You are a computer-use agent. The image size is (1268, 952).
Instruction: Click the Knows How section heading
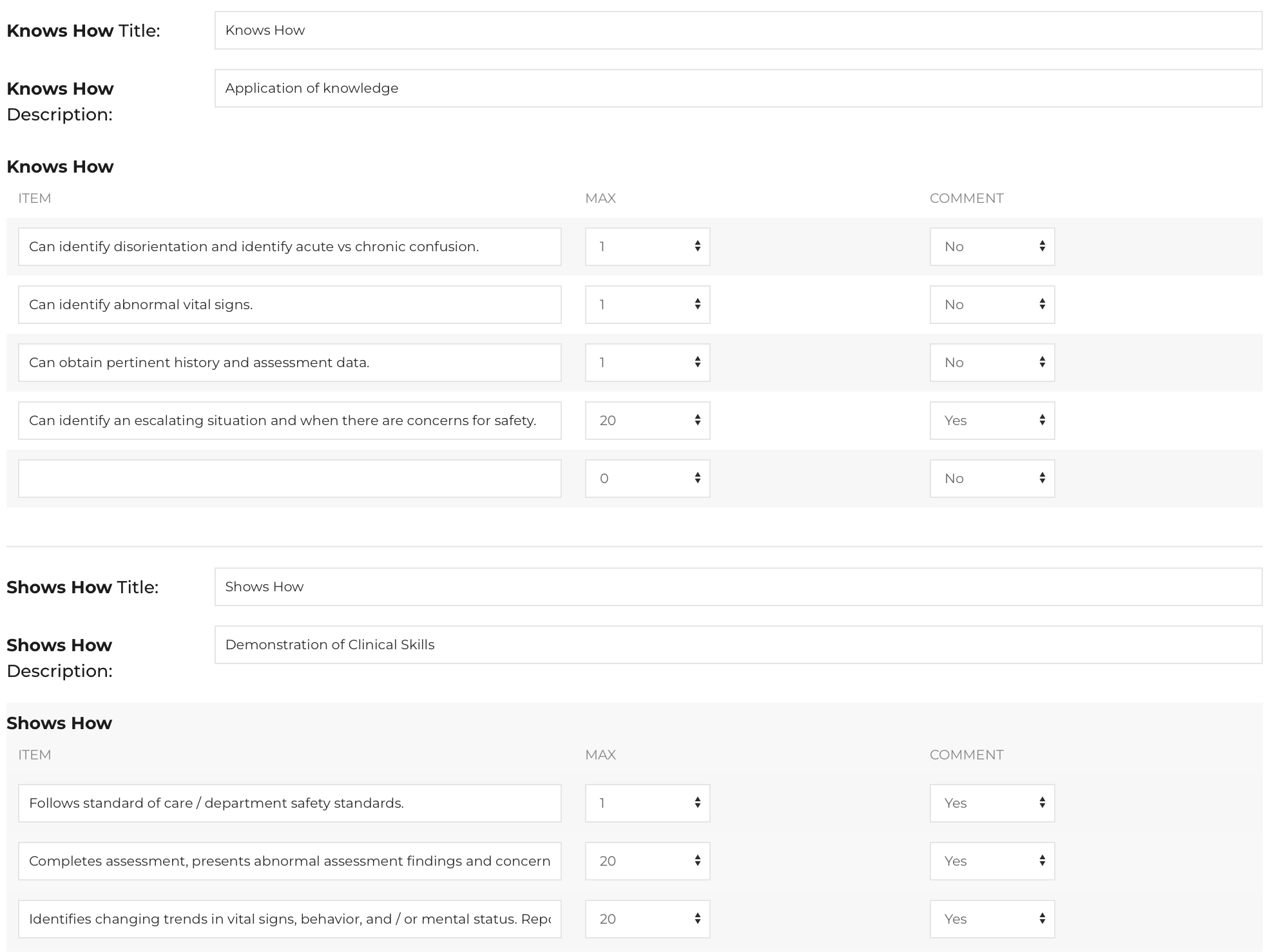pyautogui.click(x=60, y=167)
